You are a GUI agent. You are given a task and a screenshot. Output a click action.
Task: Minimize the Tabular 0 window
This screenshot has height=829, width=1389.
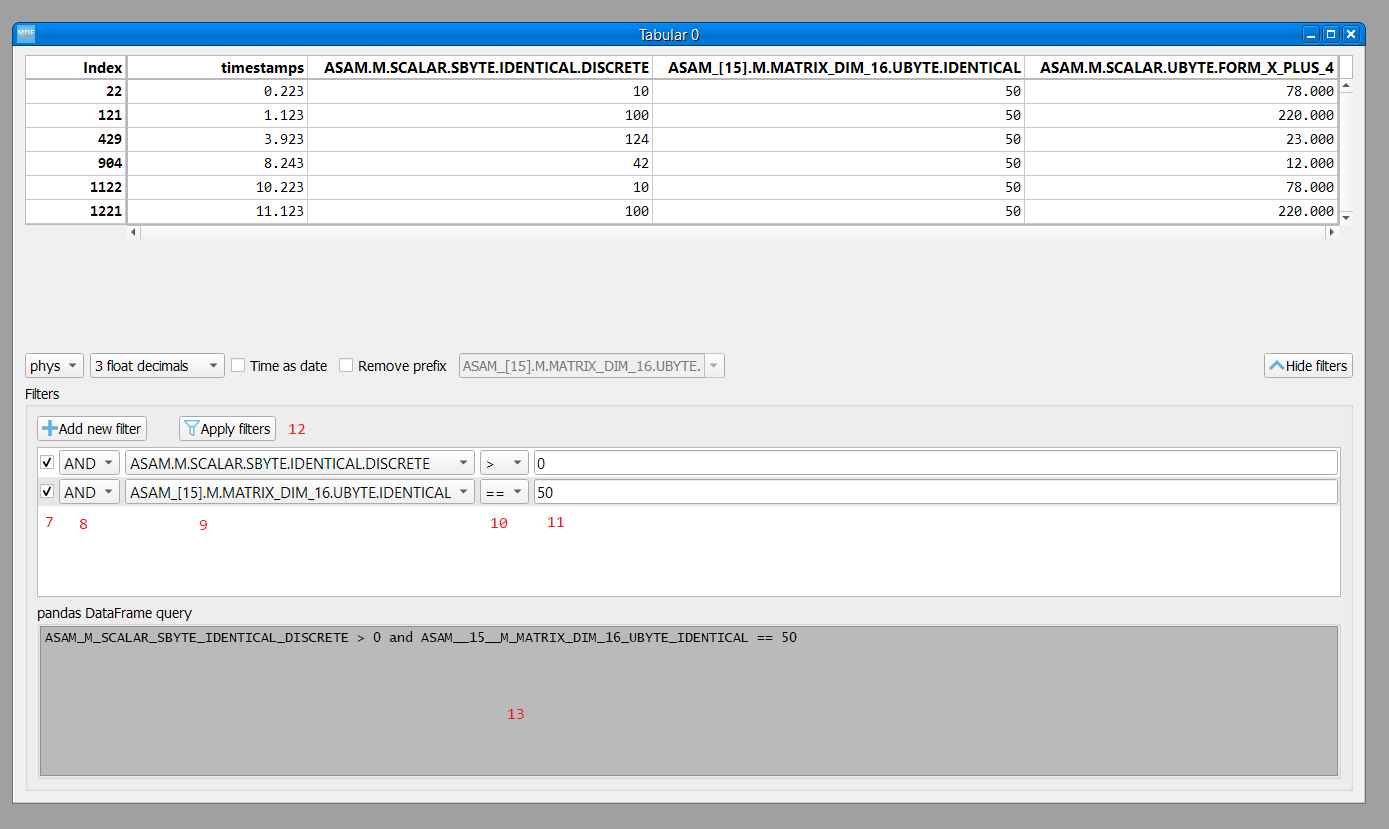tap(1311, 34)
